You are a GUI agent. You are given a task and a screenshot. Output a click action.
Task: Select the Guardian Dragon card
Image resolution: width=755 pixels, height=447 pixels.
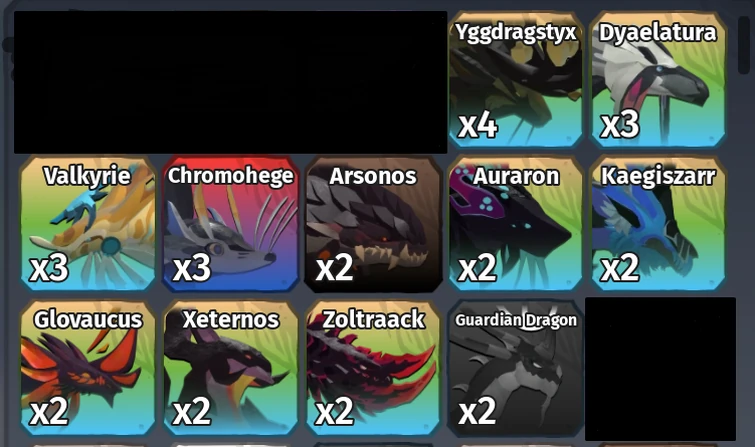point(515,368)
